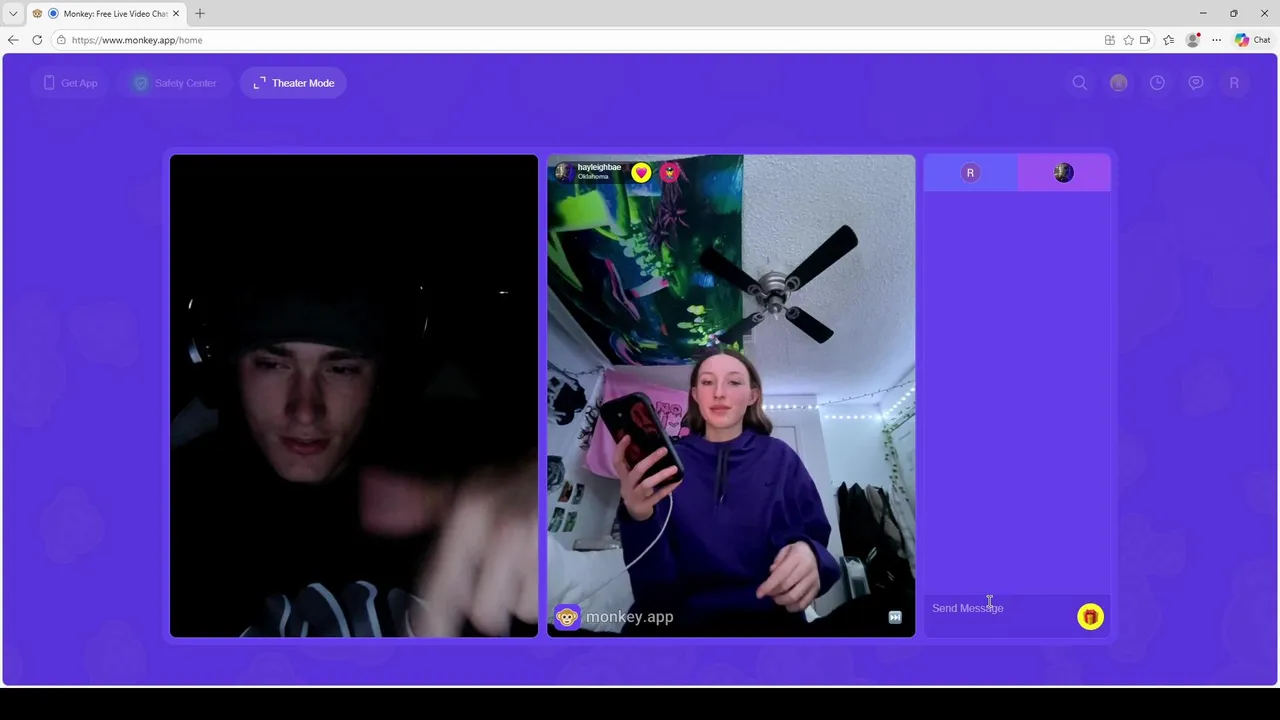Image resolution: width=1280 pixels, height=720 pixels.
Task: Select the avatar picture chat tab
Action: pos(1064,173)
